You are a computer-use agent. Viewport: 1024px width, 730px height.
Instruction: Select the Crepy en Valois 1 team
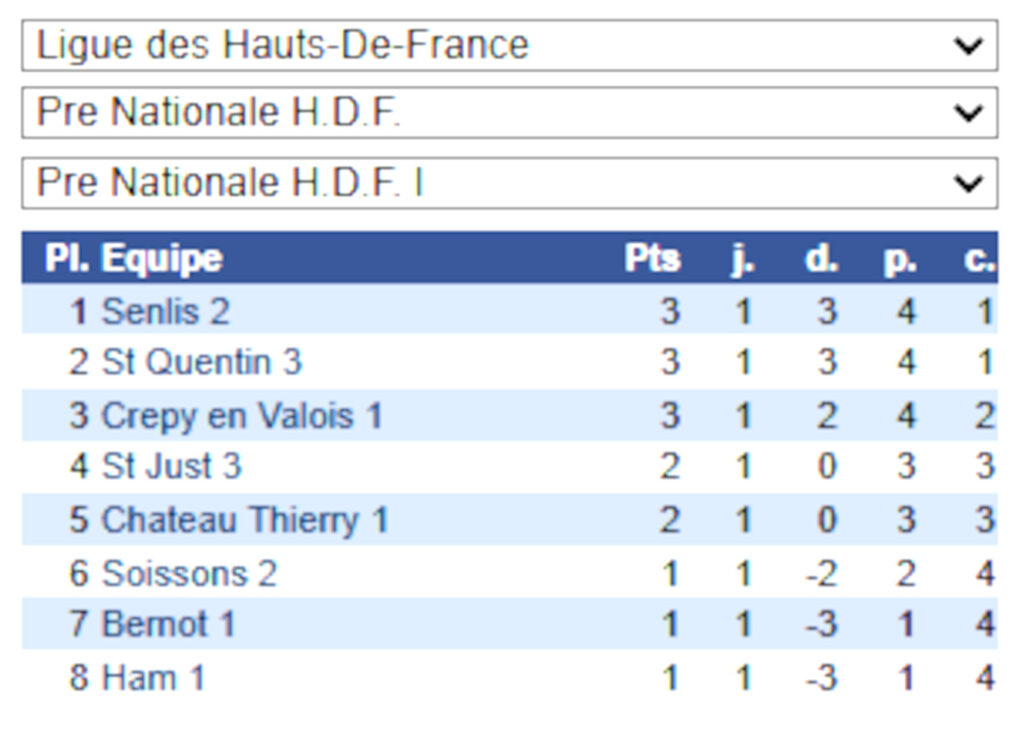point(242,415)
